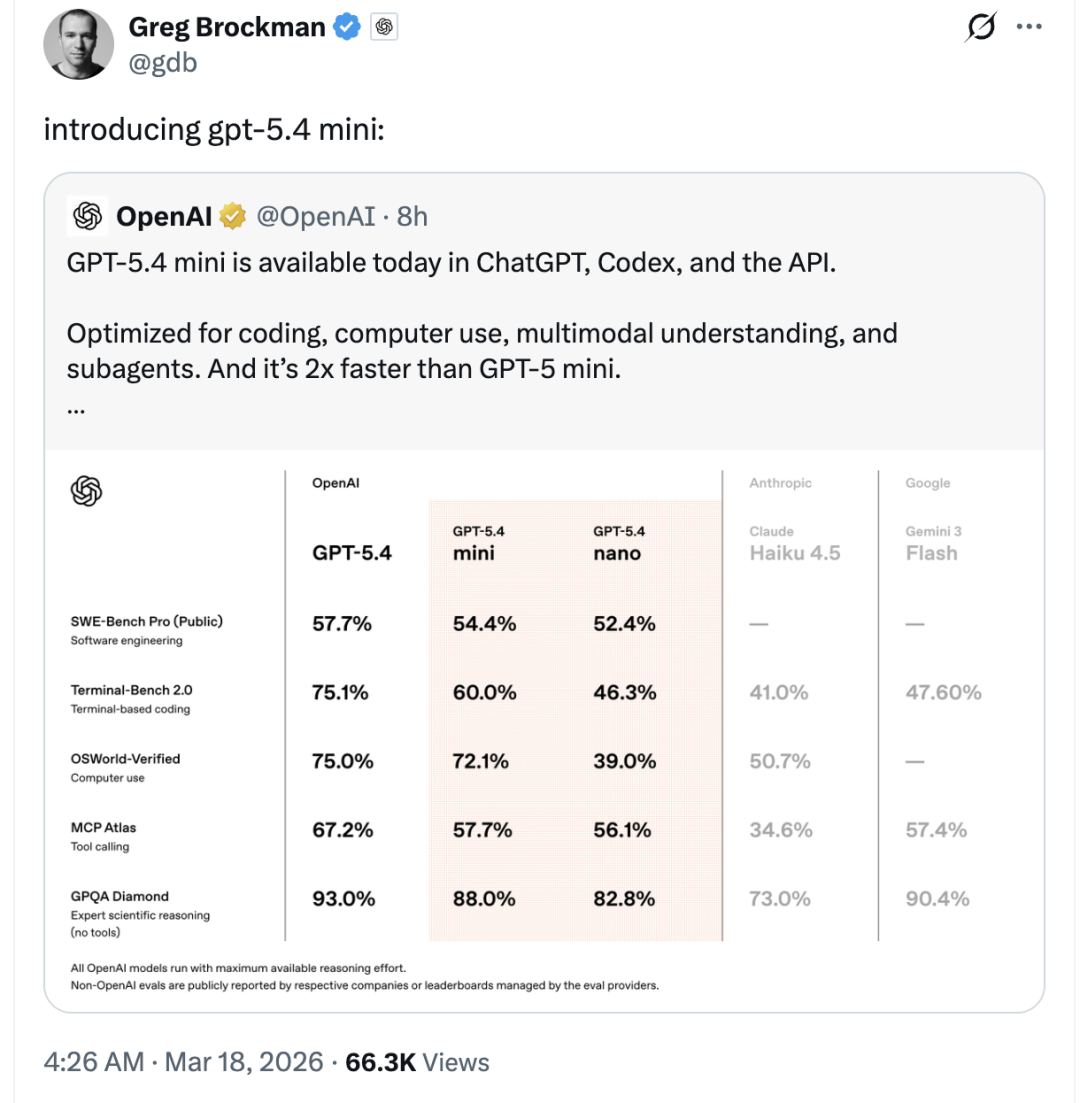This screenshot has height=1103, width=1080.
Task: Open the three-dot more options menu
Action: pyautogui.click(x=1029, y=27)
